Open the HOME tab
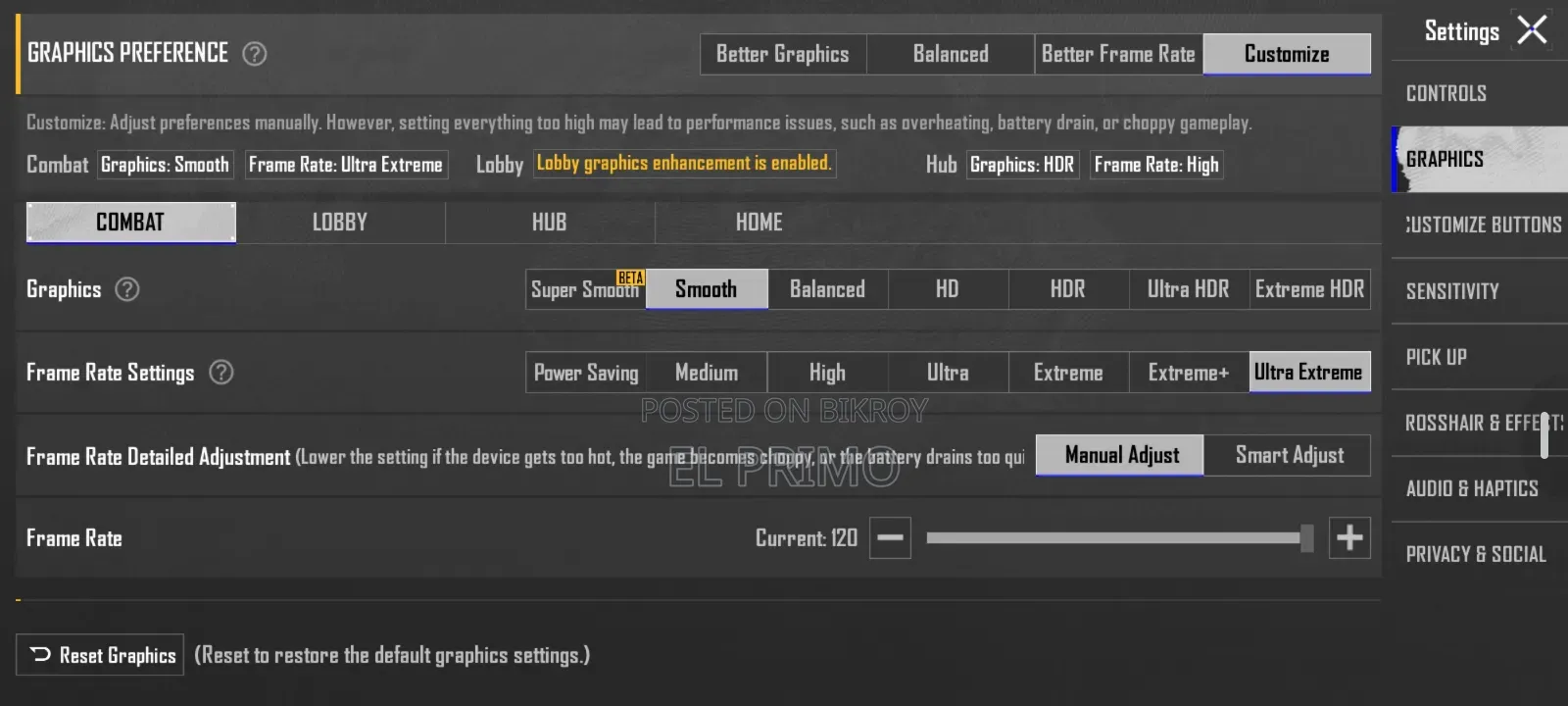This screenshot has height=706, width=1568. pyautogui.click(x=759, y=223)
